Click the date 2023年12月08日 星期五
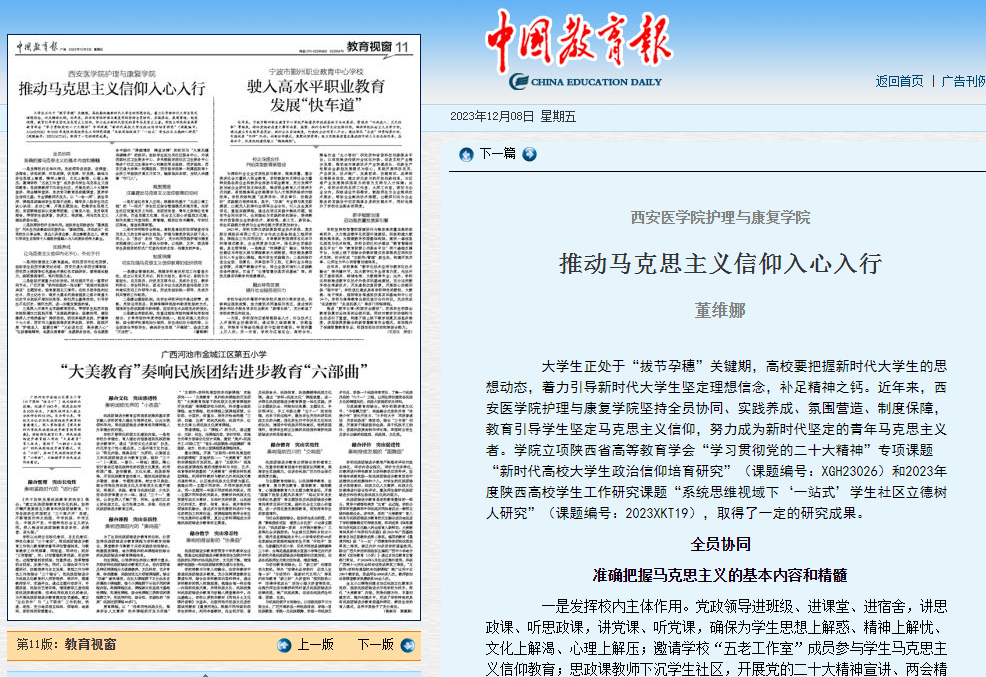The image size is (986, 677). (x=513, y=116)
